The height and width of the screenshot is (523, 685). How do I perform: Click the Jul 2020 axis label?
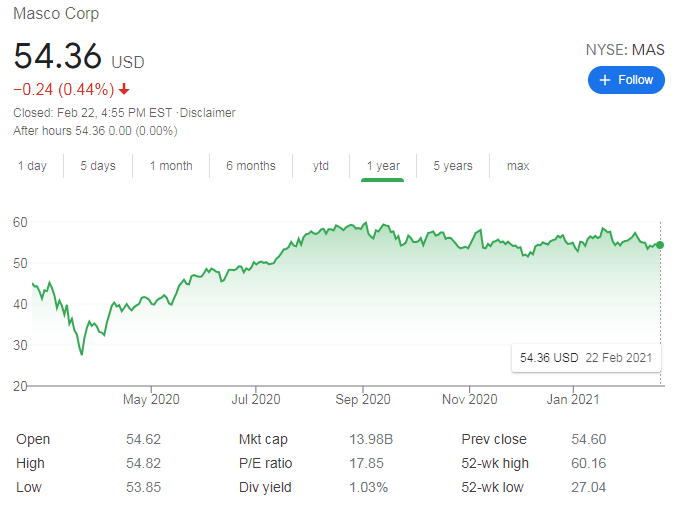pyautogui.click(x=256, y=399)
